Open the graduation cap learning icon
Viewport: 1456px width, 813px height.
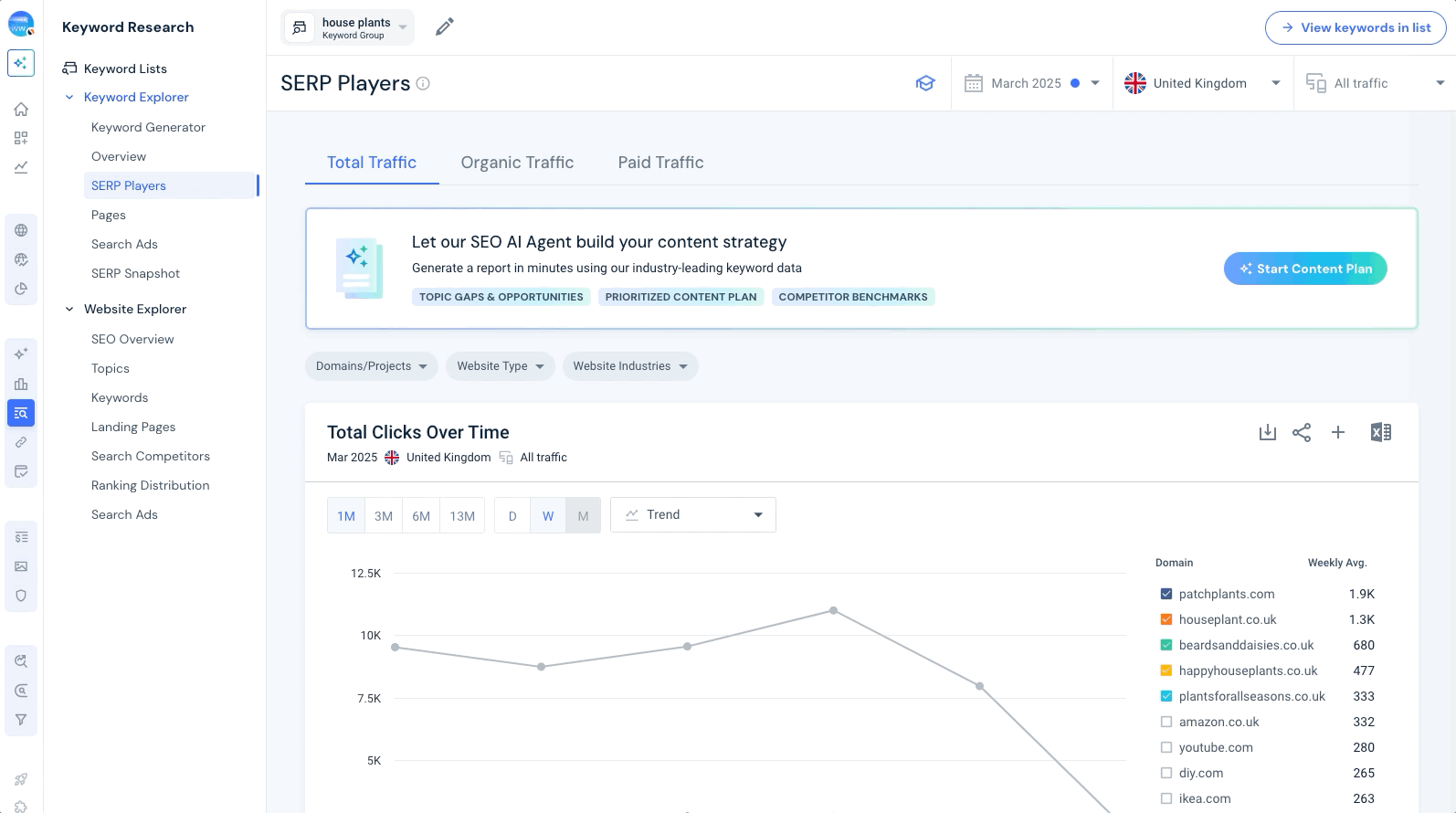(925, 83)
